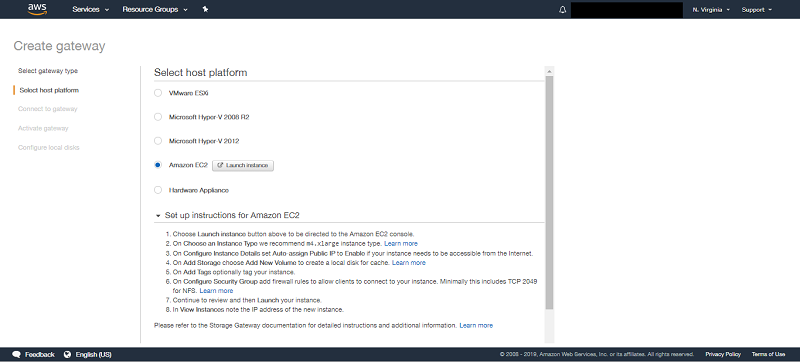Choose Microsoft Hyper-V 2008 R2 option

[158, 117]
